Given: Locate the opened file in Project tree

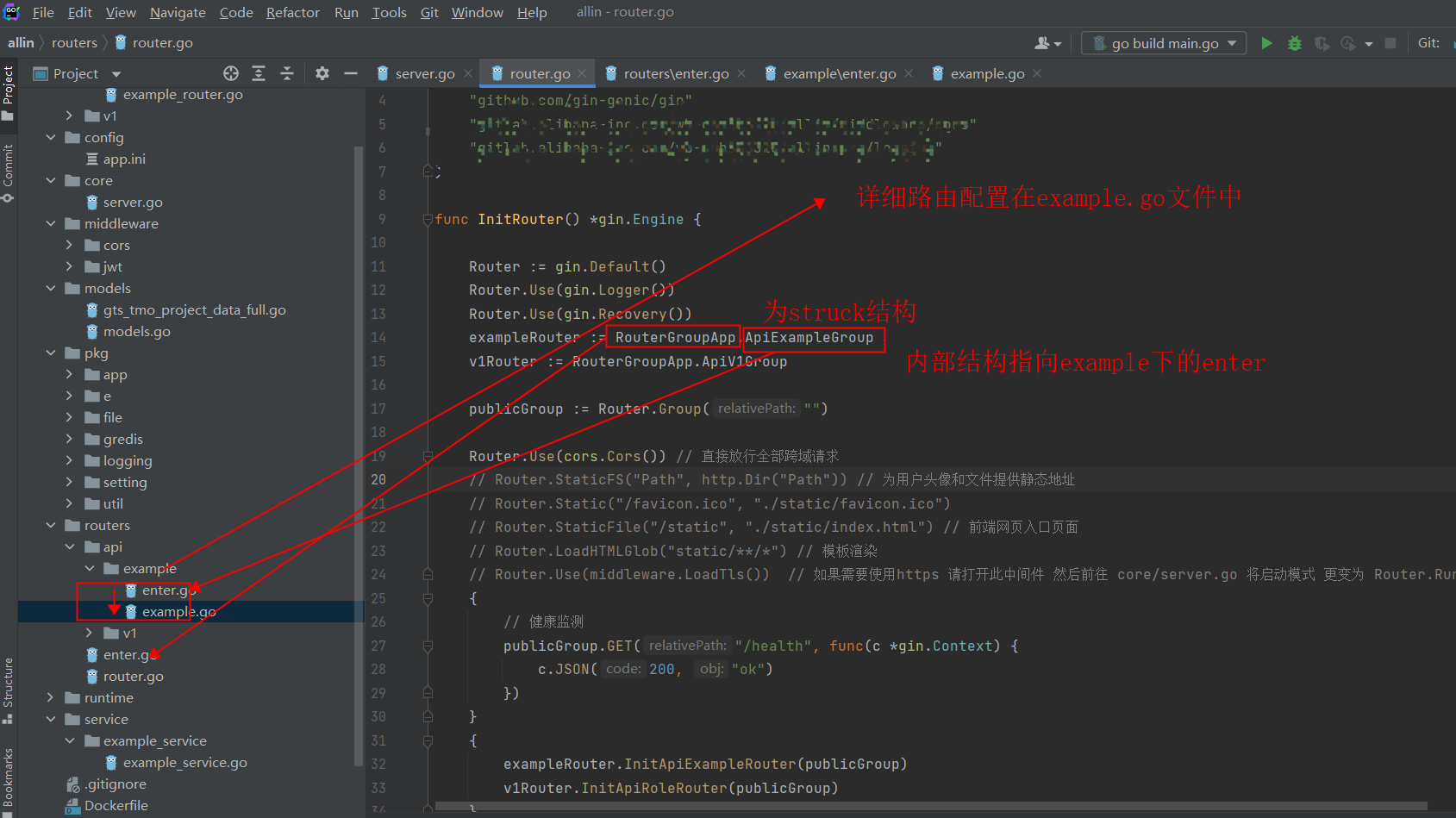Looking at the screenshot, I should (x=231, y=73).
